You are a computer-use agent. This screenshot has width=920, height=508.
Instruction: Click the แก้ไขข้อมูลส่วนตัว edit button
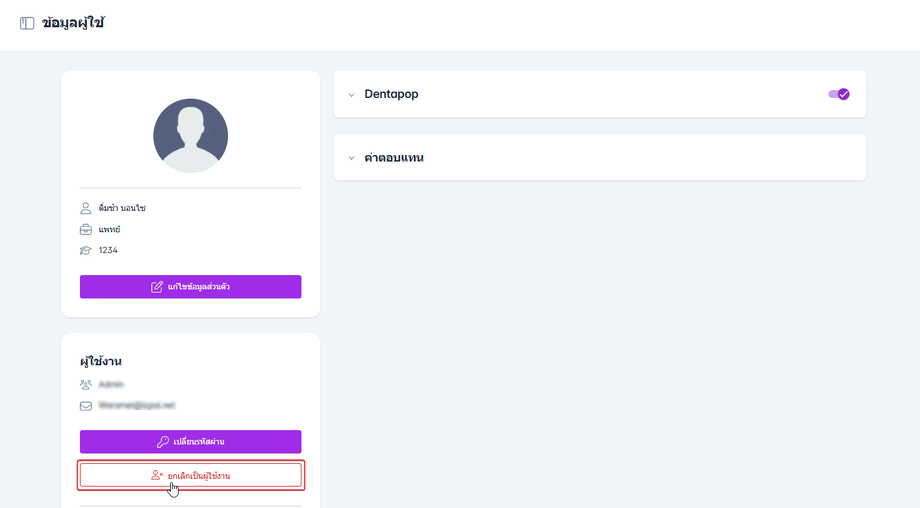pyautogui.click(x=191, y=287)
